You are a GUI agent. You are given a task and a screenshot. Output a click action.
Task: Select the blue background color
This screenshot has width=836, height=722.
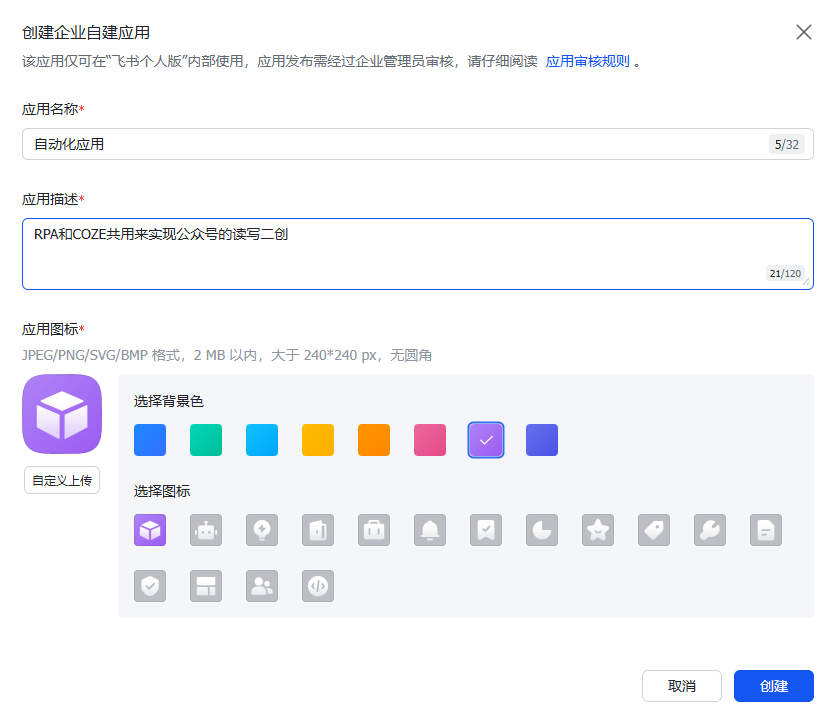(150, 440)
